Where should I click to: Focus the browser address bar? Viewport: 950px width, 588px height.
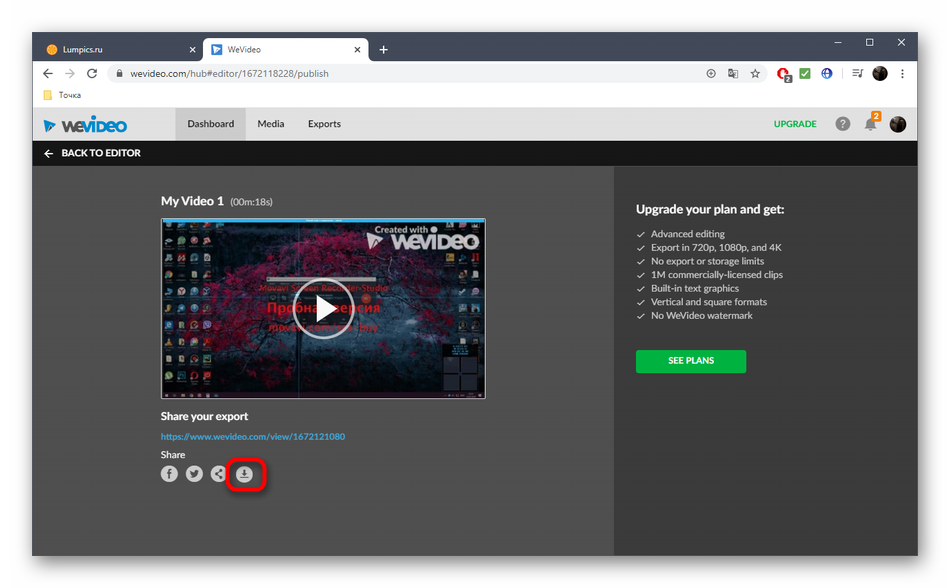[x=400, y=73]
